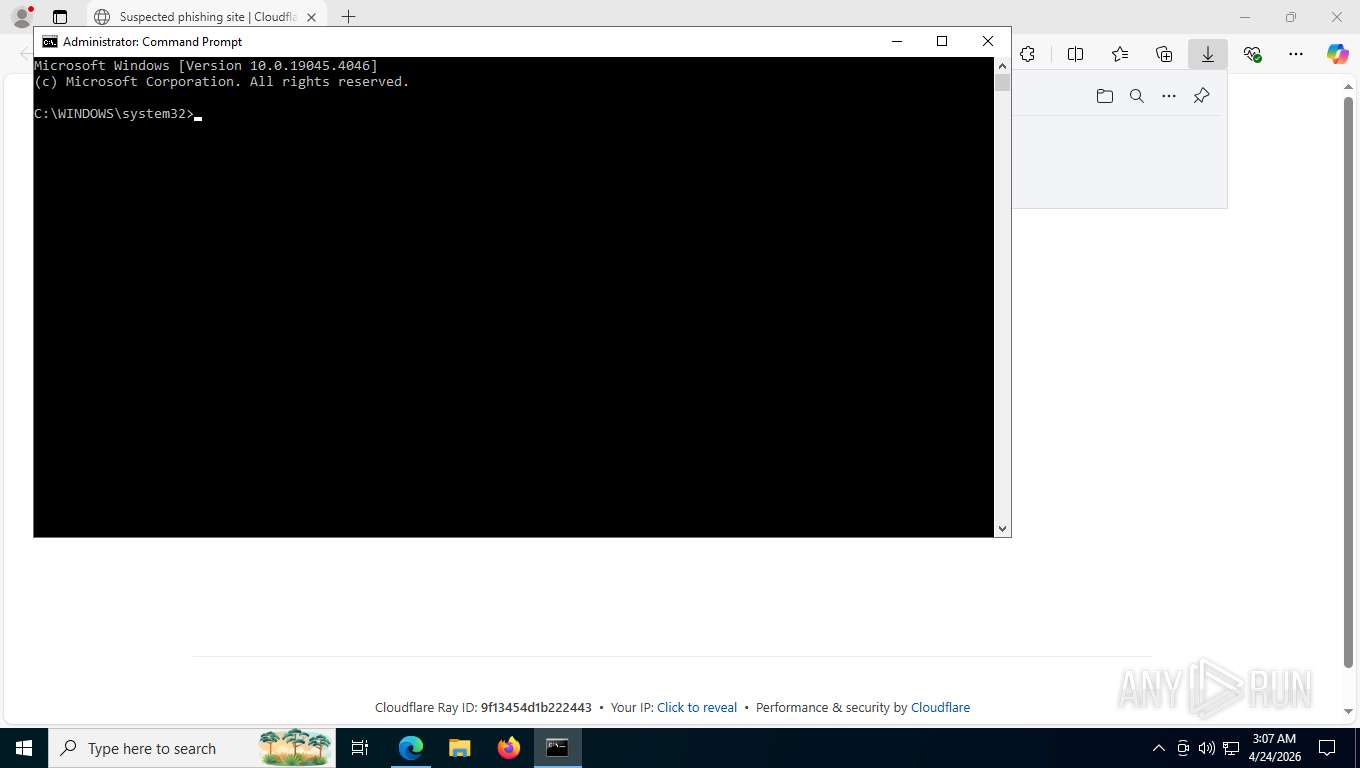Image resolution: width=1360 pixels, height=768 pixels.
Task: Open downloads folder icon in Downloads panel
Action: (x=1105, y=96)
